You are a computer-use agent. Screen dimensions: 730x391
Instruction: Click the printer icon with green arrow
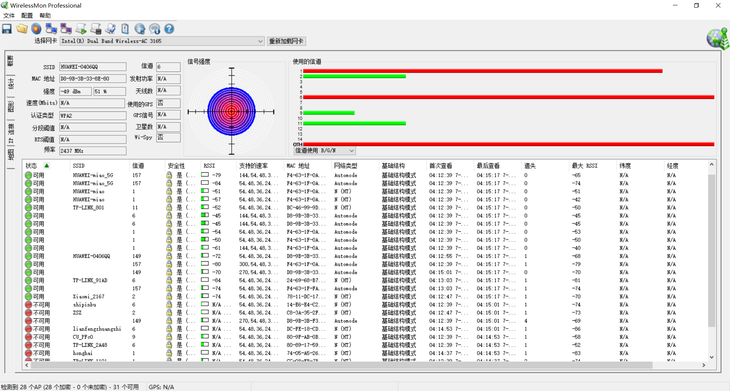[81, 29]
